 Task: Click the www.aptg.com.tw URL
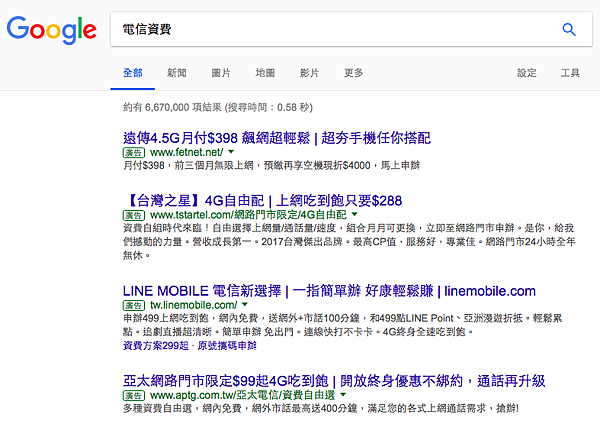242,395
